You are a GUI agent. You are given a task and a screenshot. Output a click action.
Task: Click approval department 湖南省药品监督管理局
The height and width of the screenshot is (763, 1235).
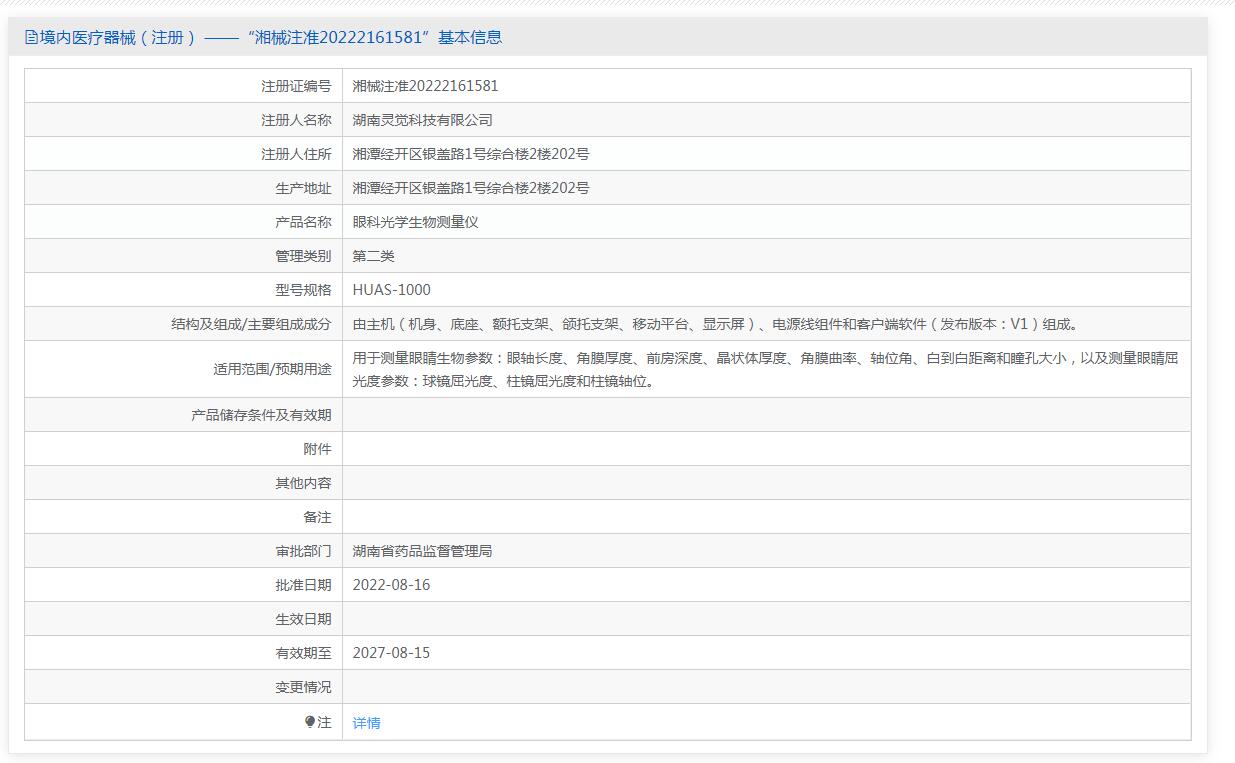click(422, 551)
